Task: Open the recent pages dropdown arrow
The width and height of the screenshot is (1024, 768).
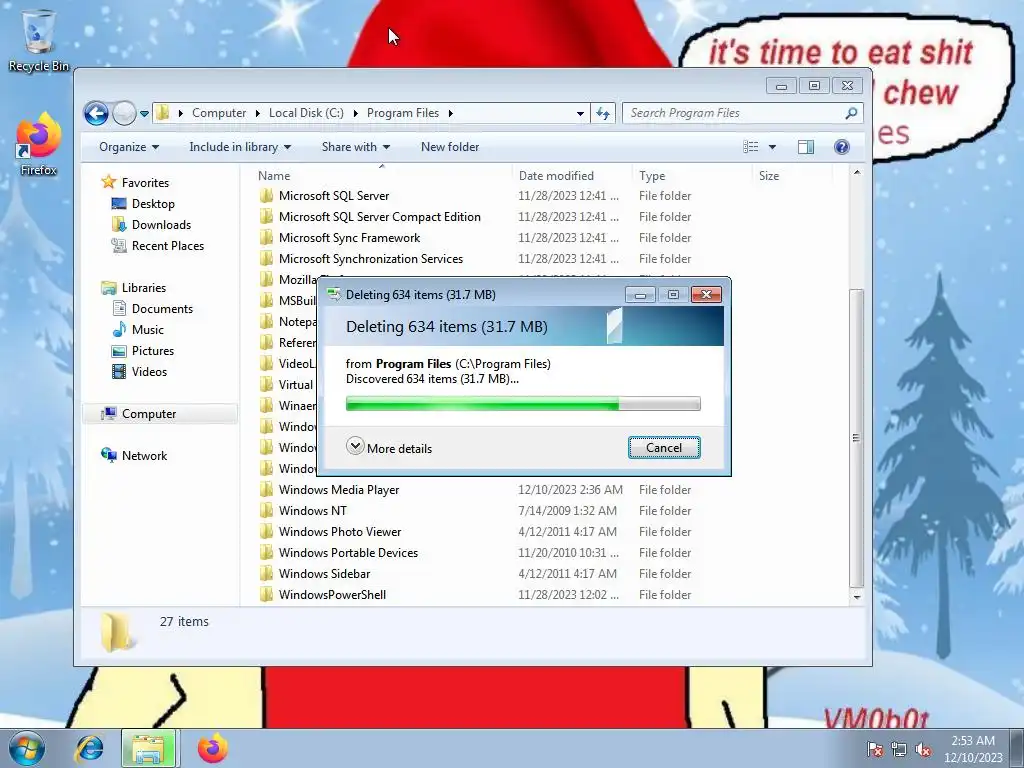Action: tap(144, 114)
